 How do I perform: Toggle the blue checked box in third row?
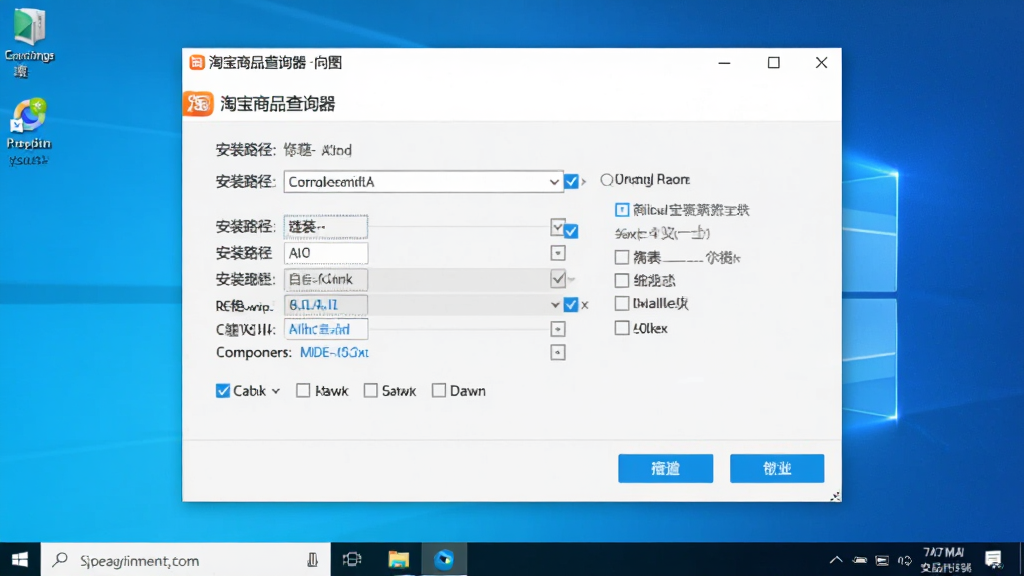(571, 231)
